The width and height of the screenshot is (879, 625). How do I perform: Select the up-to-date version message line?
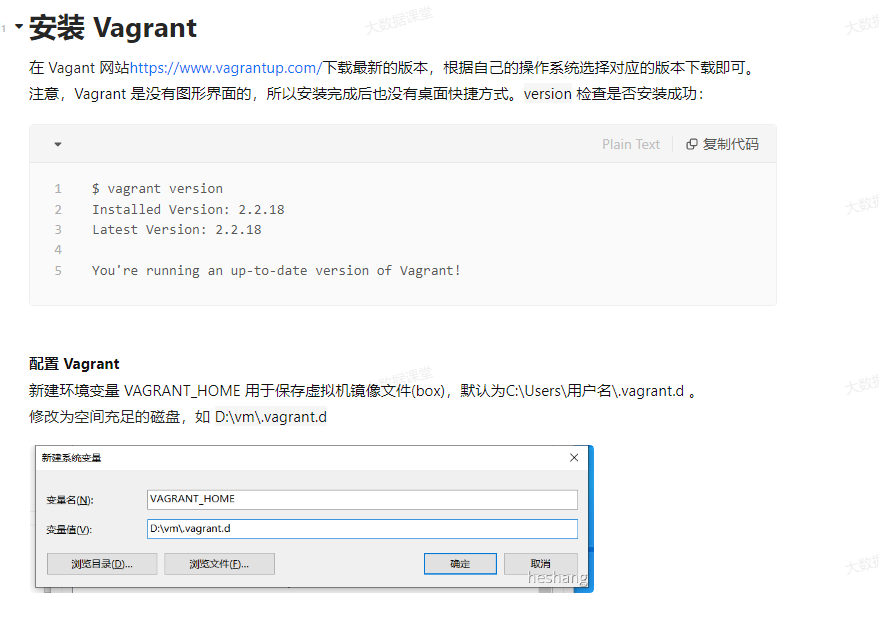[276, 270]
